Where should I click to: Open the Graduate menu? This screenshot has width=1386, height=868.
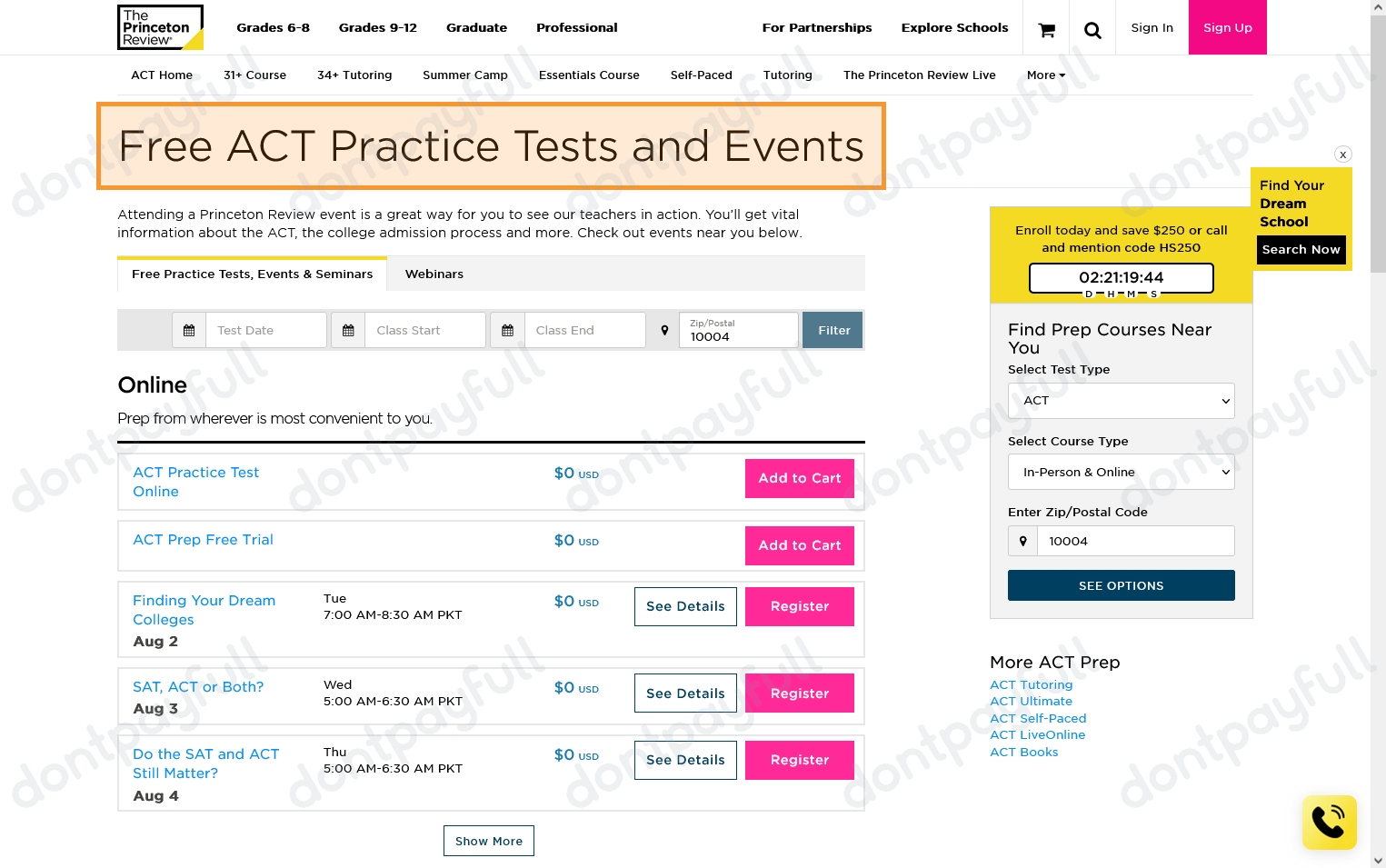(476, 27)
